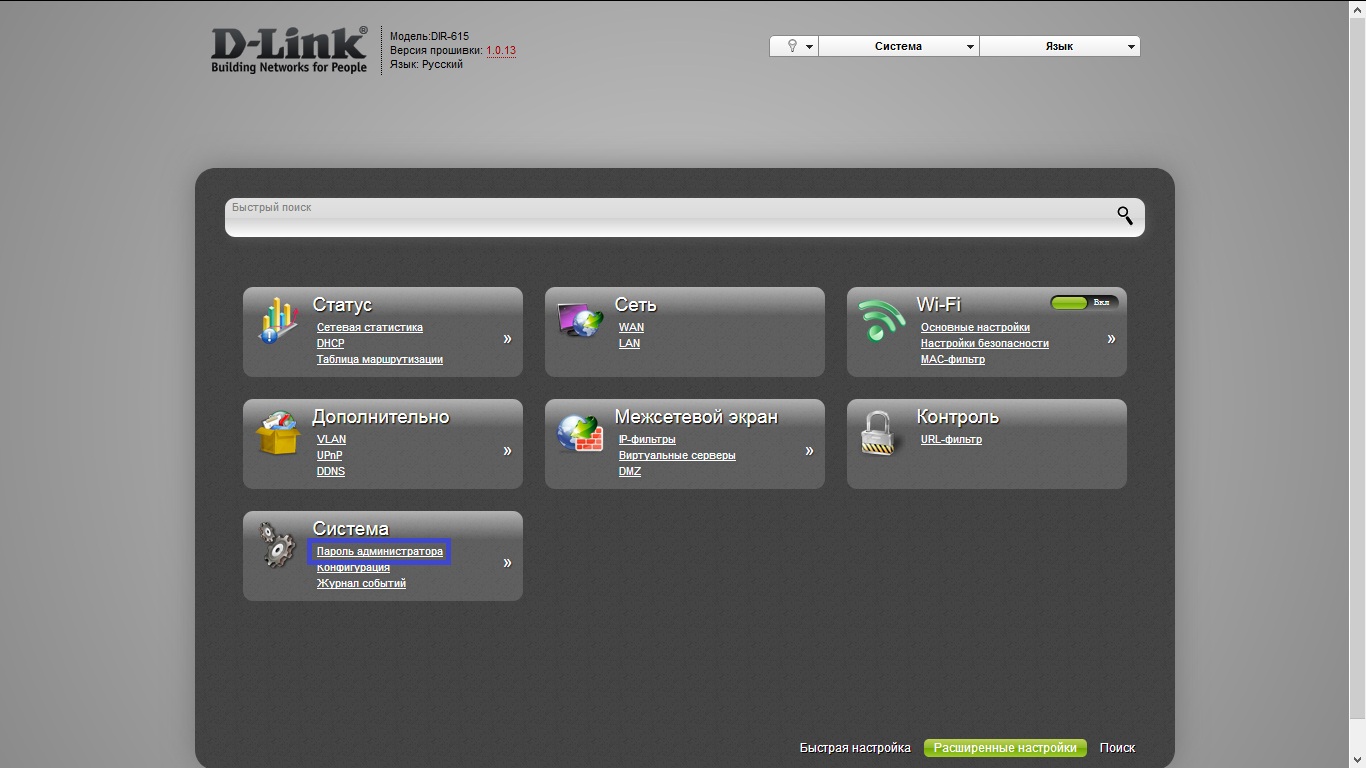The image size is (1366, 768).
Task: Click the Язык: Русский text
Action: coord(426,64)
